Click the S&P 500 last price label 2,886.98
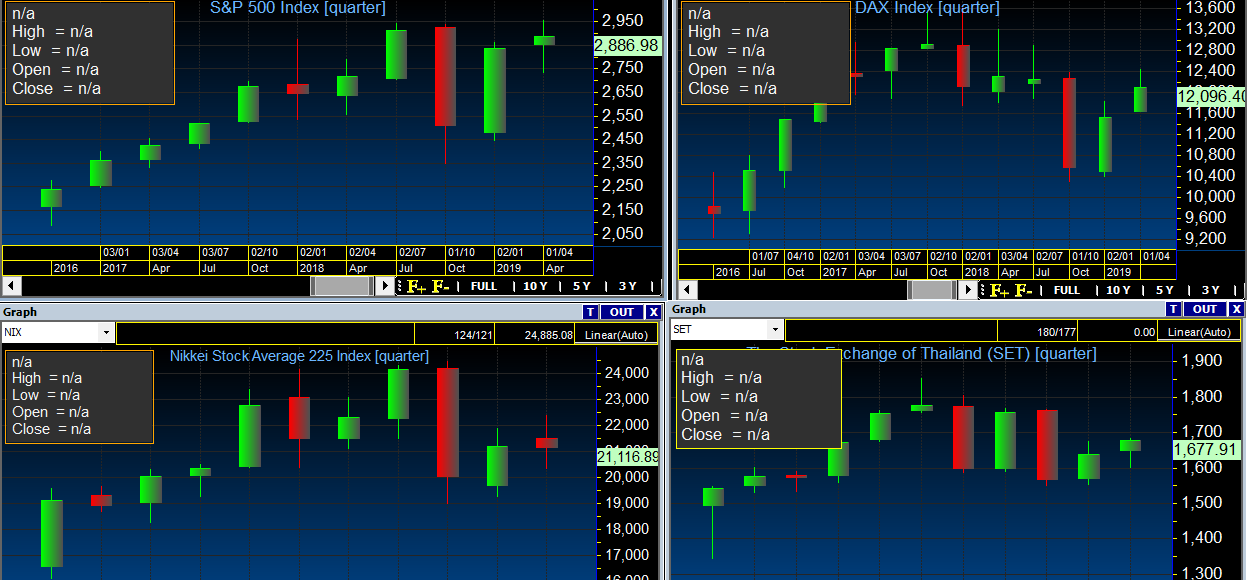The width and height of the screenshot is (1247, 580). coord(627,45)
